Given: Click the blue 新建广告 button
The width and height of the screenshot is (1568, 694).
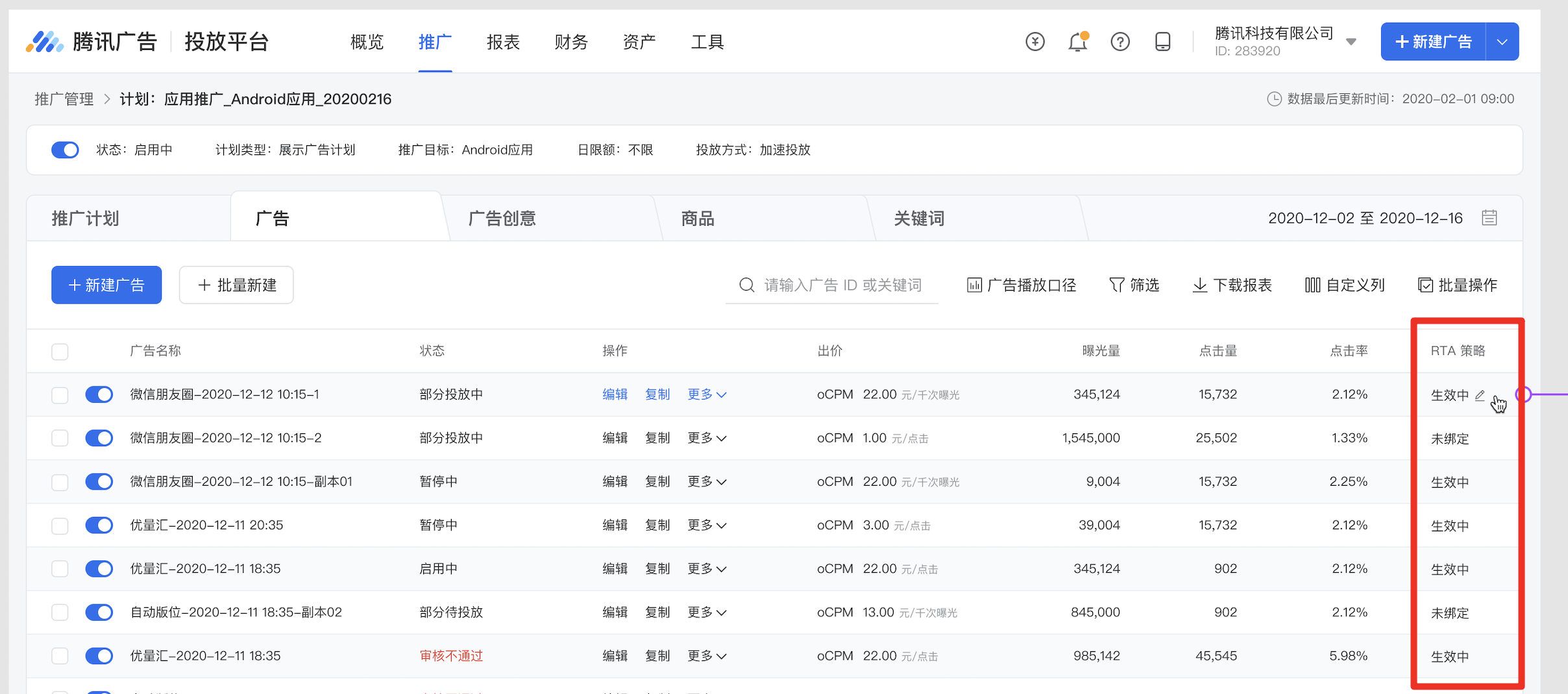Looking at the screenshot, I should point(106,285).
